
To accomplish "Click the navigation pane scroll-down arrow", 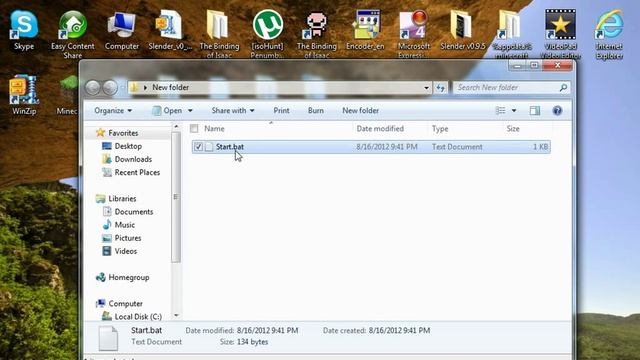I will (176, 316).
